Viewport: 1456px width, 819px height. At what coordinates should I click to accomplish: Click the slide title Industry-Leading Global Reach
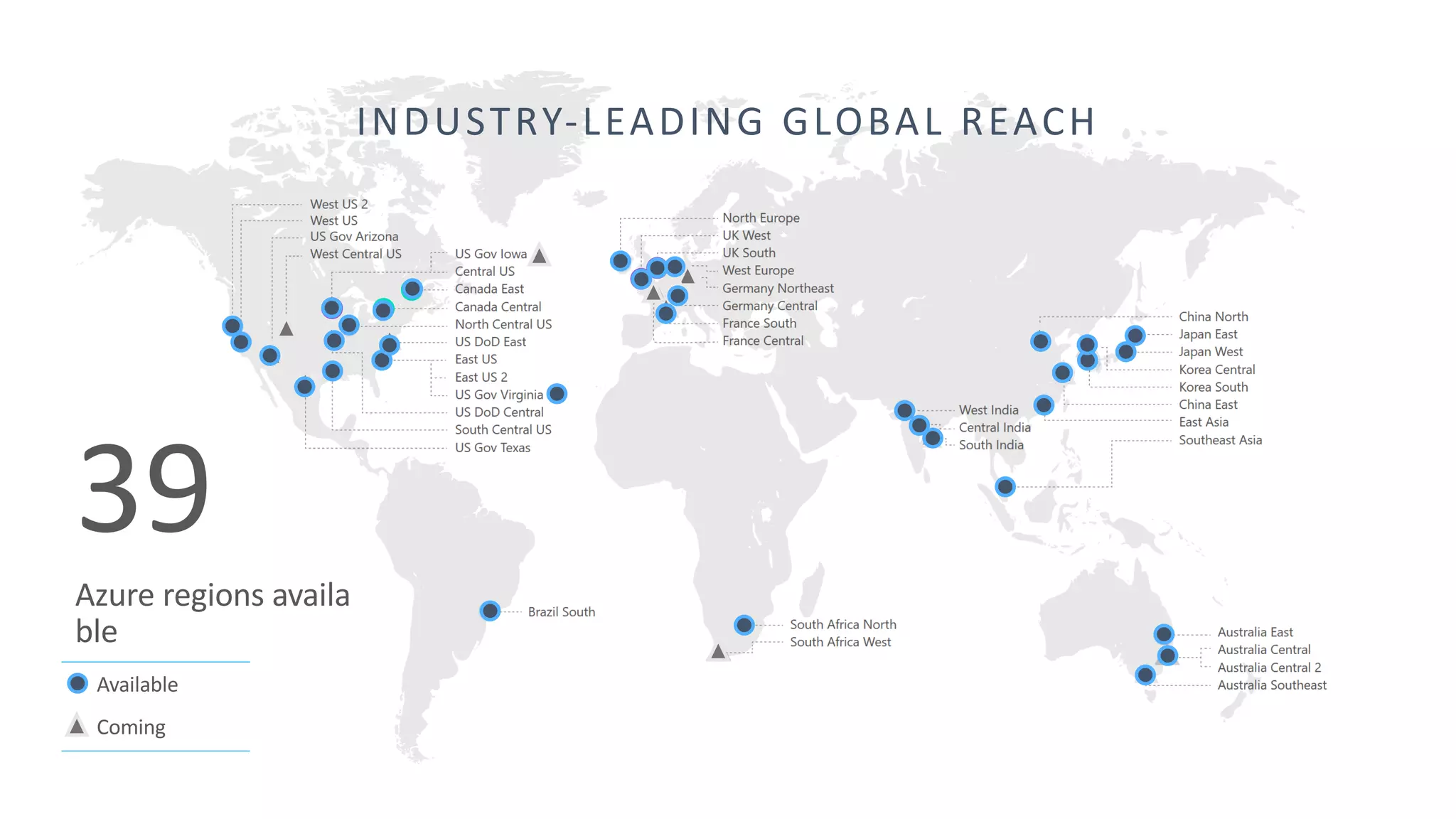726,122
